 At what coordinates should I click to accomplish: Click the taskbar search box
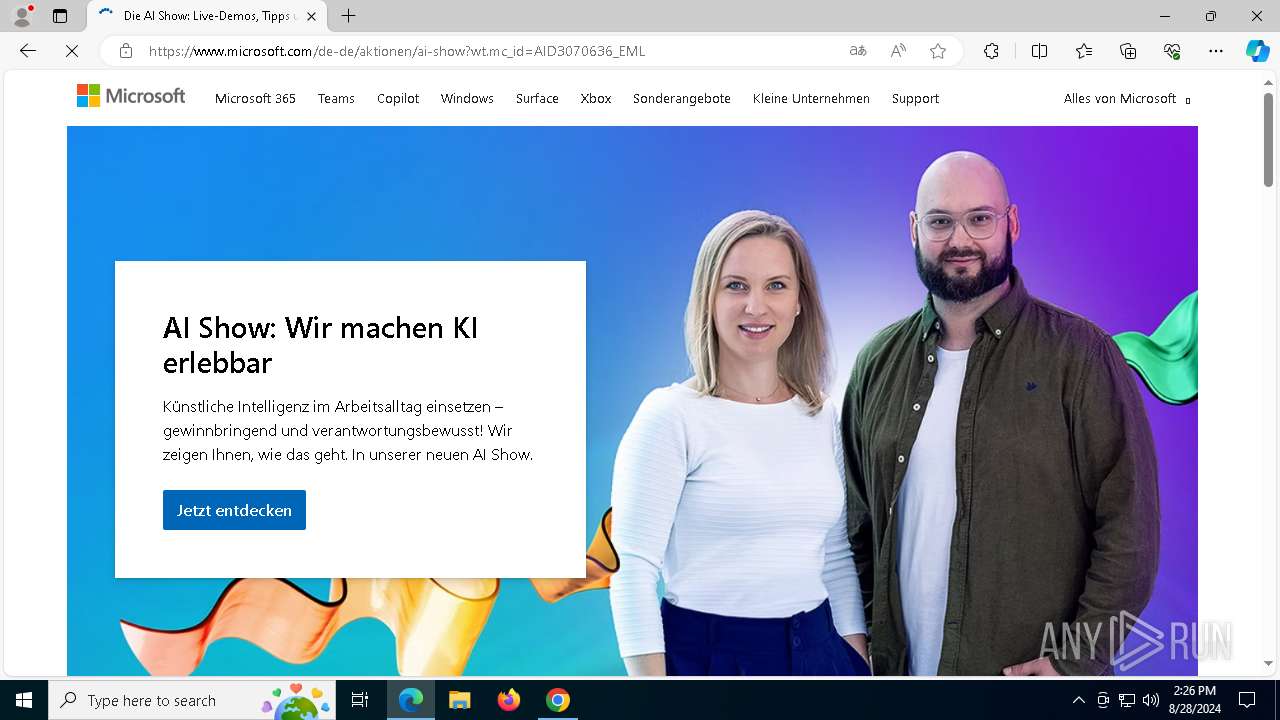pos(193,700)
